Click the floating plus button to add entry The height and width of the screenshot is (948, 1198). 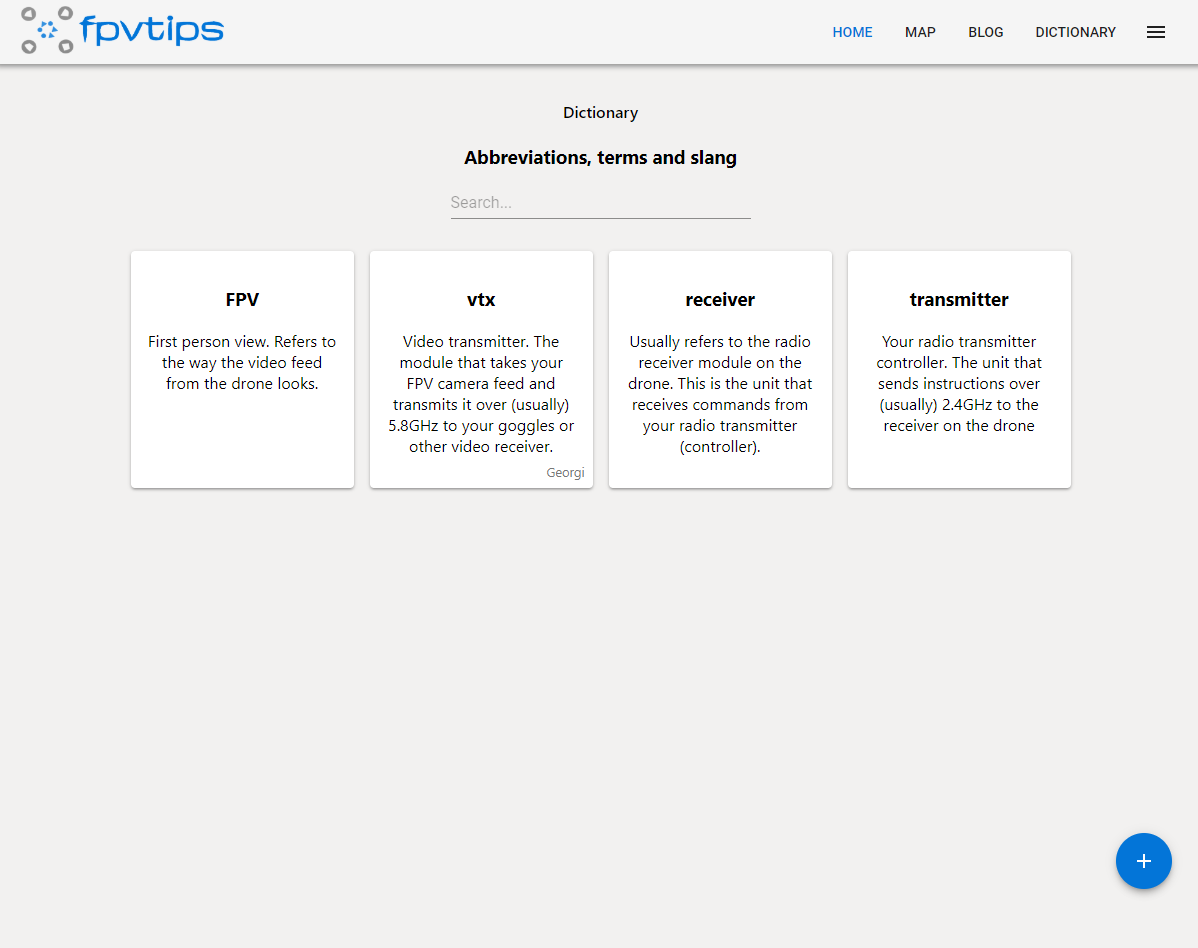1143,860
